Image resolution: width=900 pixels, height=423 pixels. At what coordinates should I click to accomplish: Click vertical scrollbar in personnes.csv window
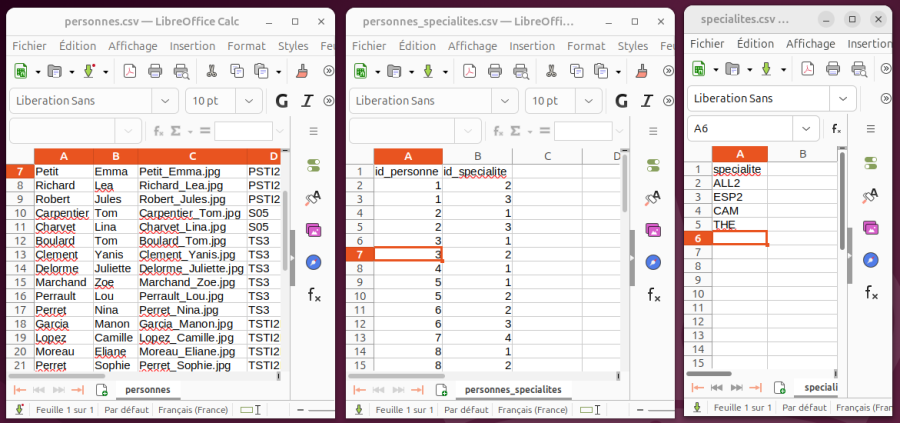point(285,230)
